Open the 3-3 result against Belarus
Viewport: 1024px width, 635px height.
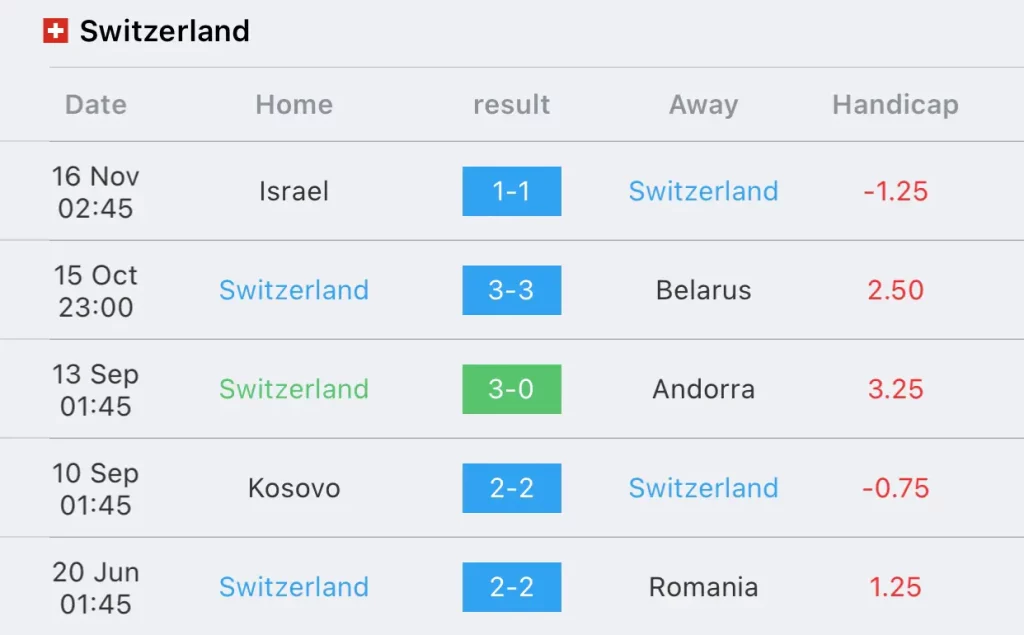point(511,290)
